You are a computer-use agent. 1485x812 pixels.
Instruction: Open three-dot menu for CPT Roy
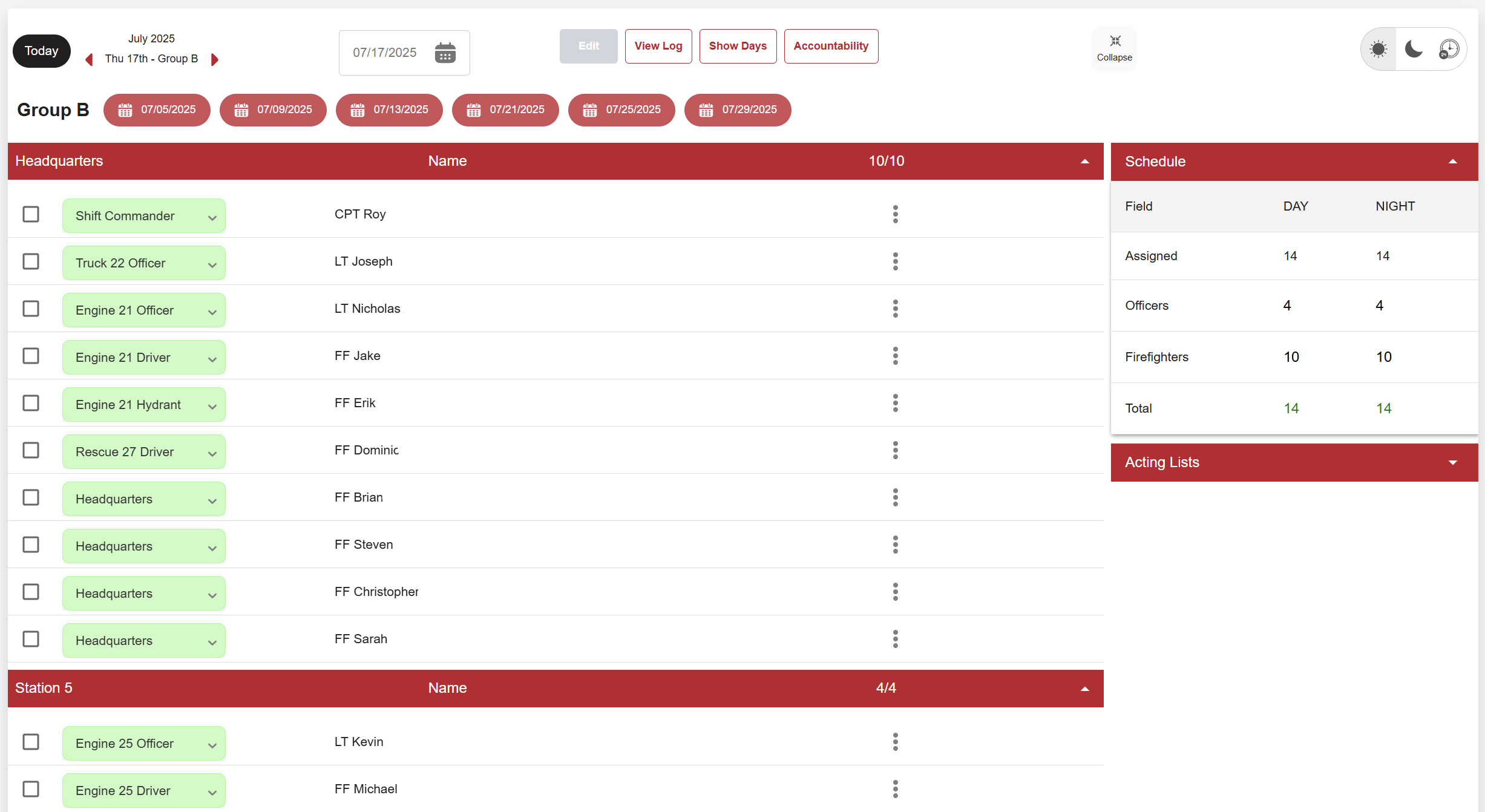(x=896, y=214)
